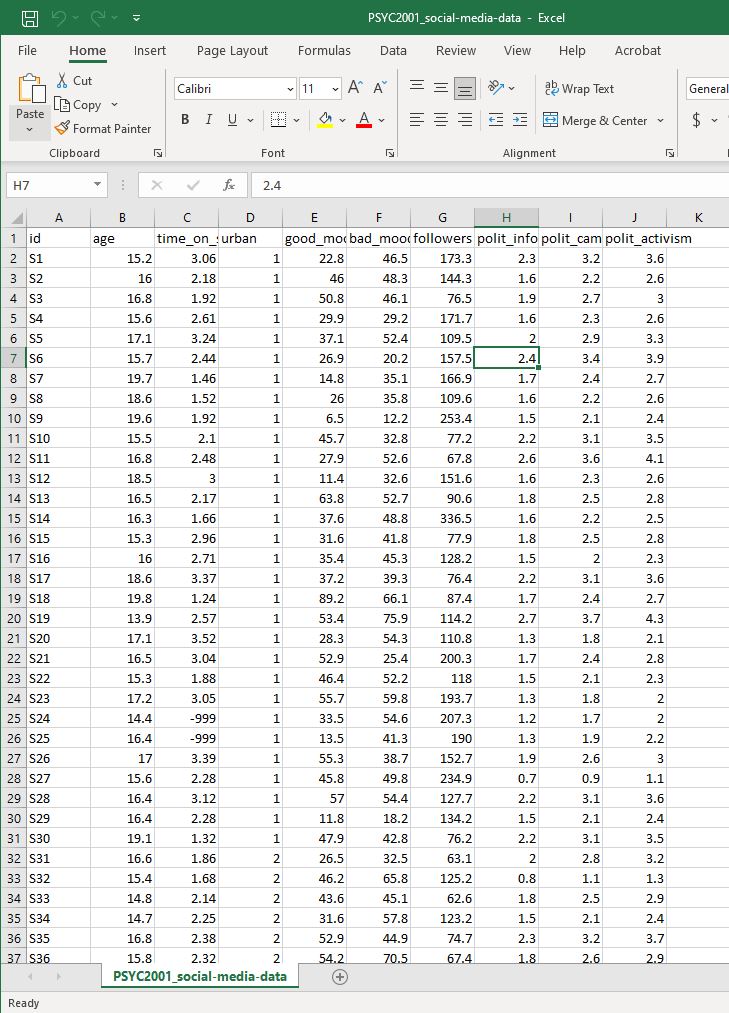Open the Borders dropdown arrow
This screenshot has width=729, height=1013.
(x=297, y=120)
